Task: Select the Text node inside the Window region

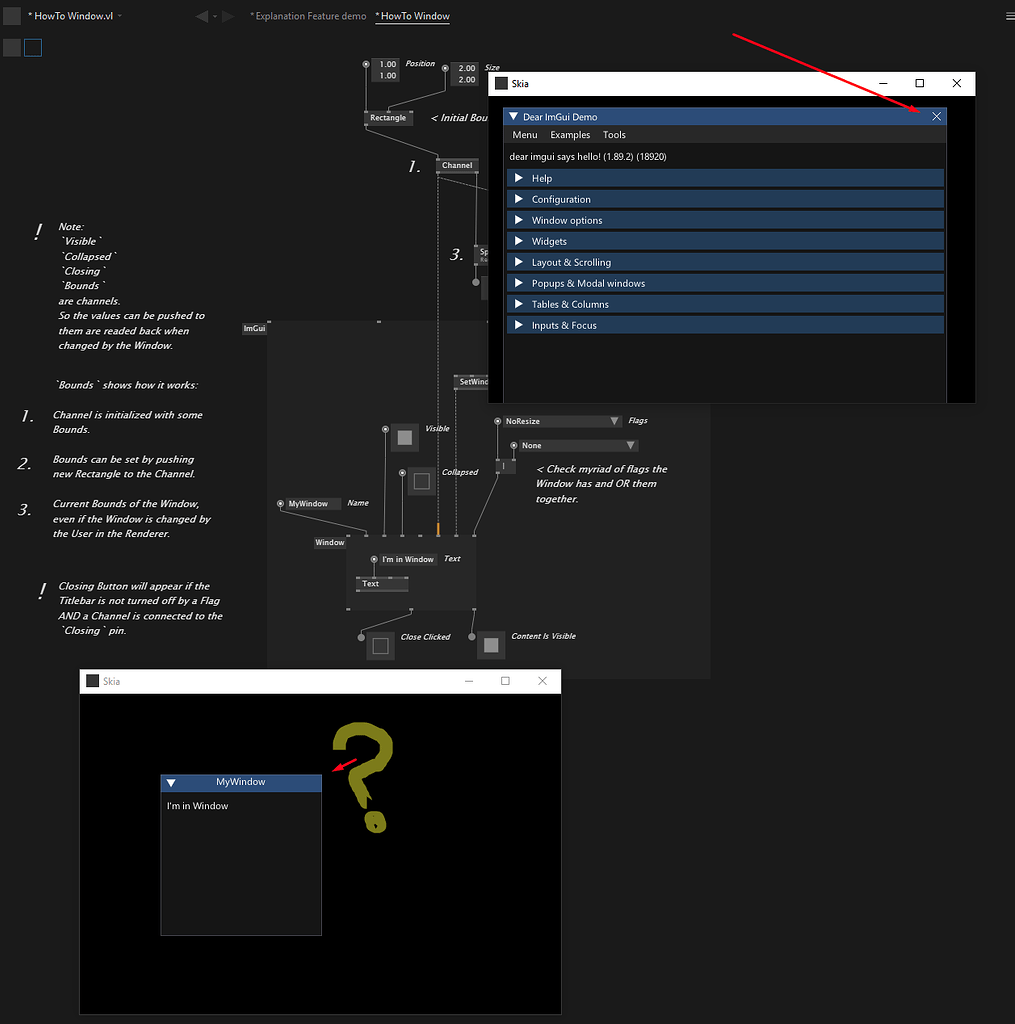Action: pyautogui.click(x=371, y=584)
